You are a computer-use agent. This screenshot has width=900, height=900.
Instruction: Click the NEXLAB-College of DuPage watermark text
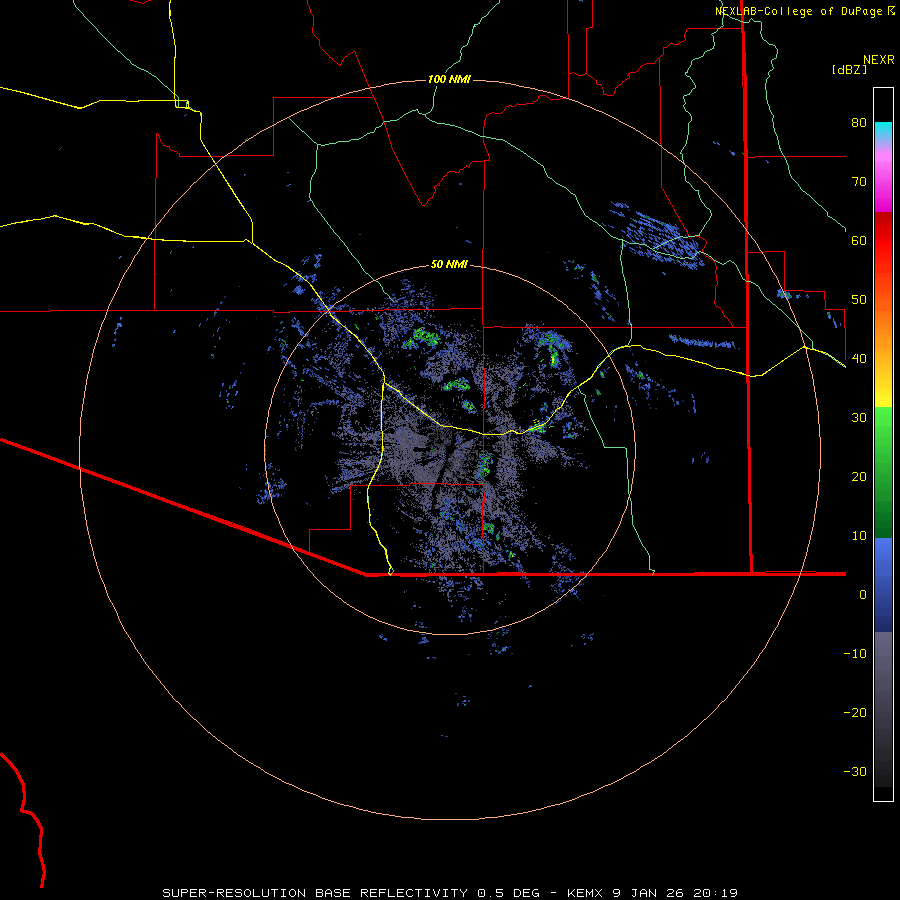pos(804,11)
